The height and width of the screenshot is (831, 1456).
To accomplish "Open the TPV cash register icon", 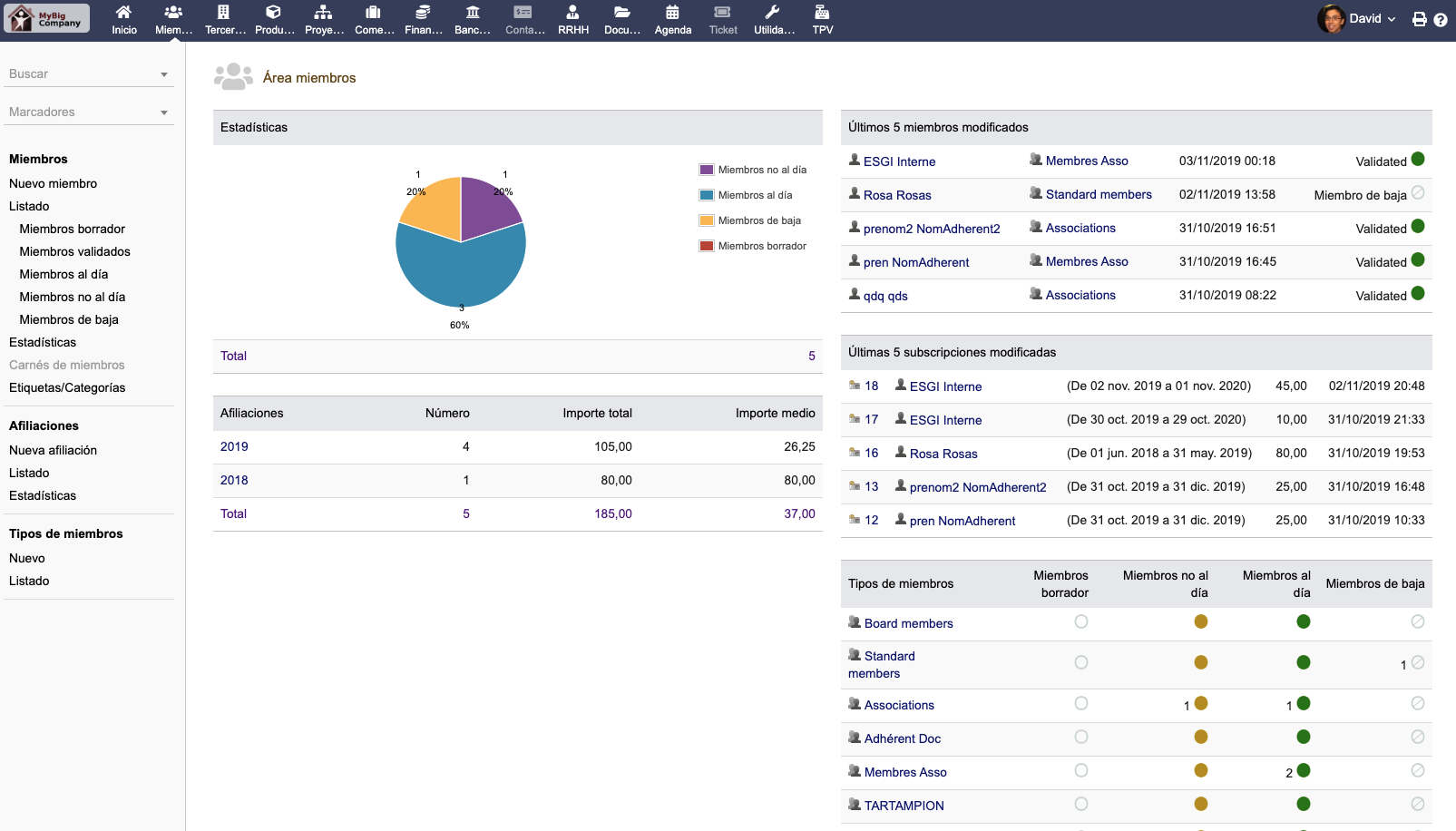I will 822,12.
